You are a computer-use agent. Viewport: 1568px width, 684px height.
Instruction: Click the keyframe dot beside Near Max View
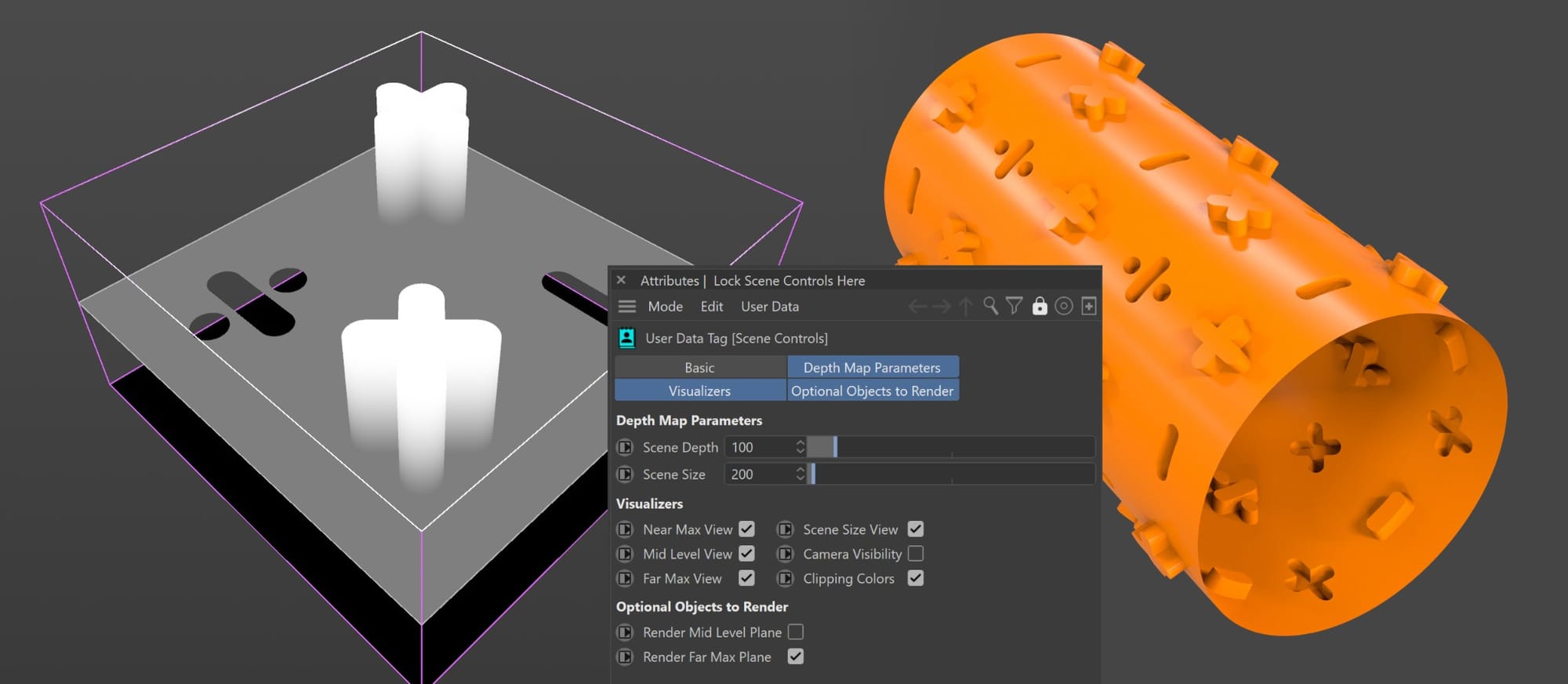coord(625,529)
